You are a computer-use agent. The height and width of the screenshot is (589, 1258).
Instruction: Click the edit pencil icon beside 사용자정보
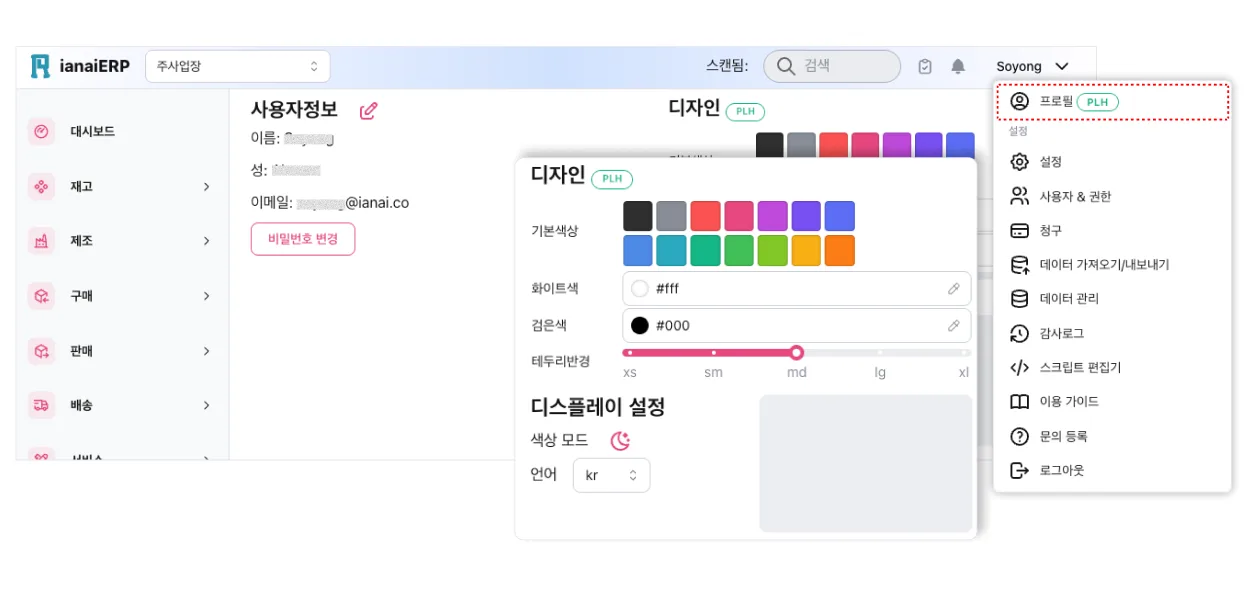coord(368,111)
